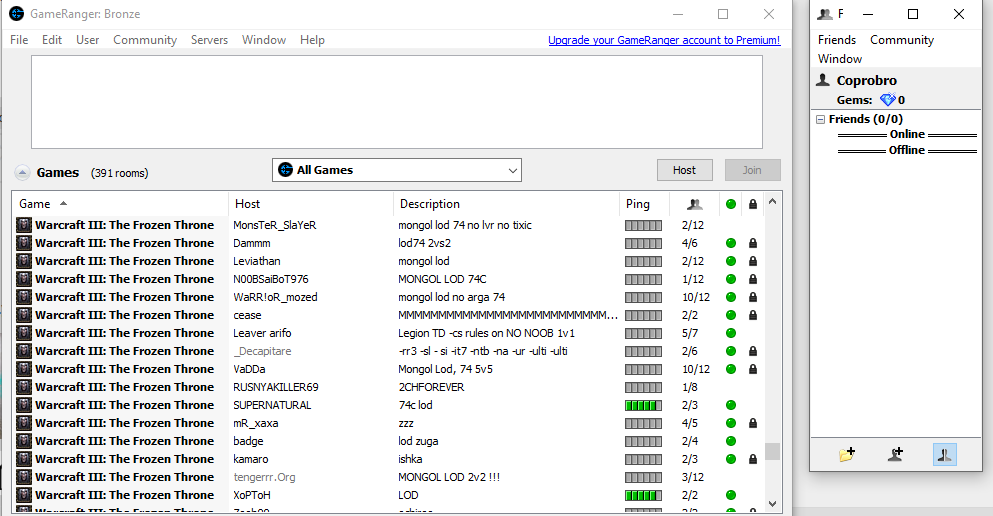Select the room hosted by N00BSaiBoT976
The image size is (993, 516).
(389, 279)
